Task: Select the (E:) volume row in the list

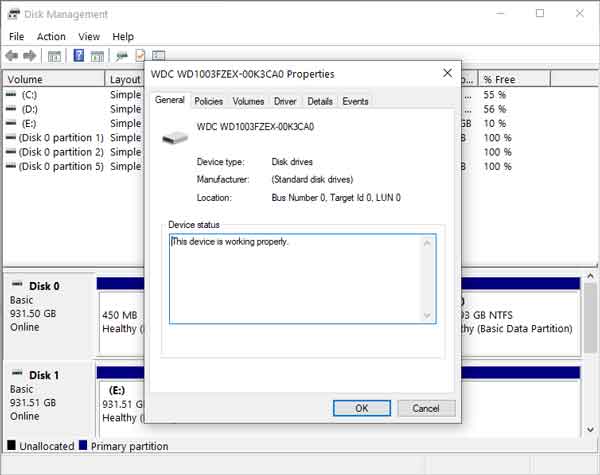Action: (73, 123)
